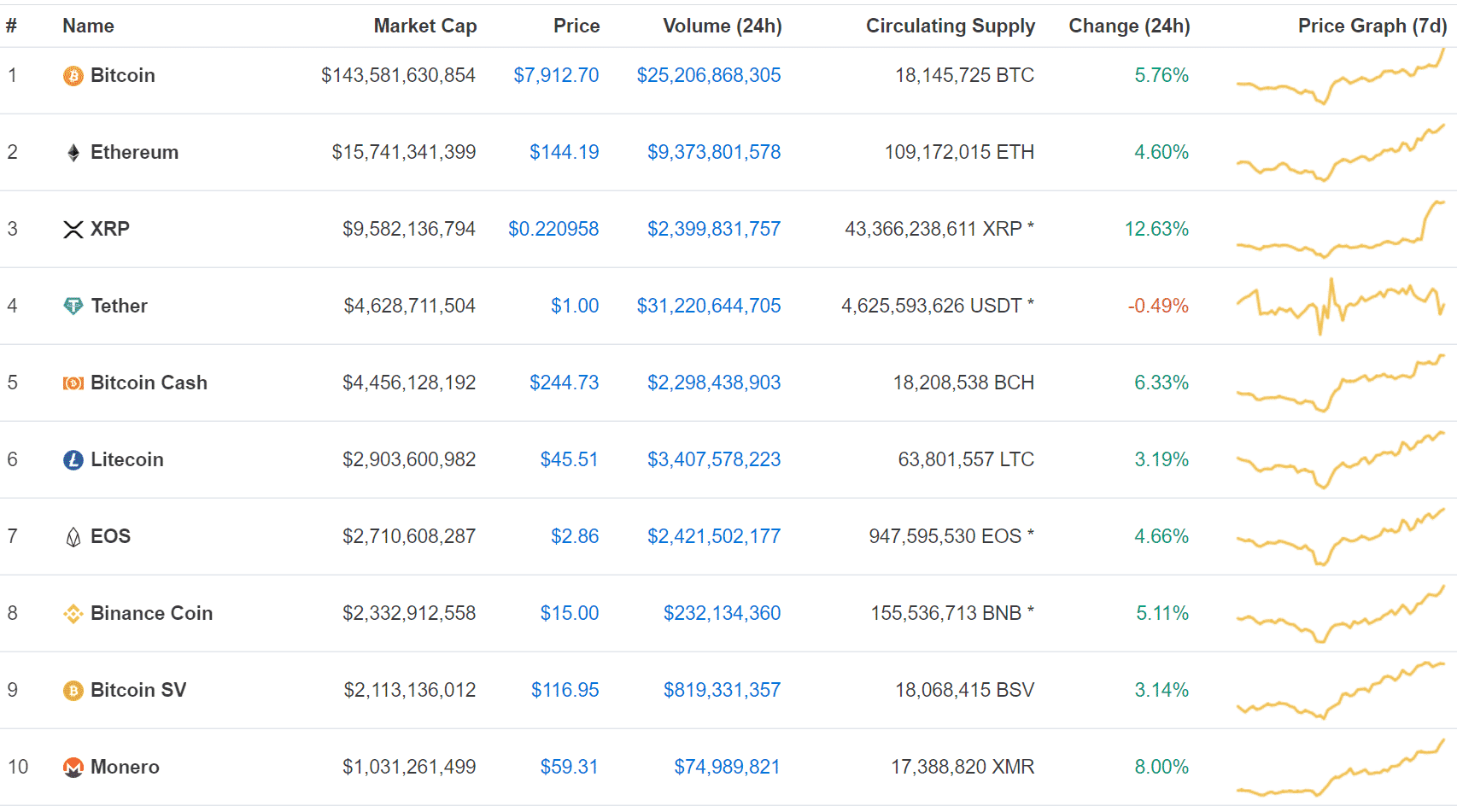Click Bitcoin Cash volume $2,298,438,903
The width and height of the screenshot is (1457, 812).
pos(714,383)
